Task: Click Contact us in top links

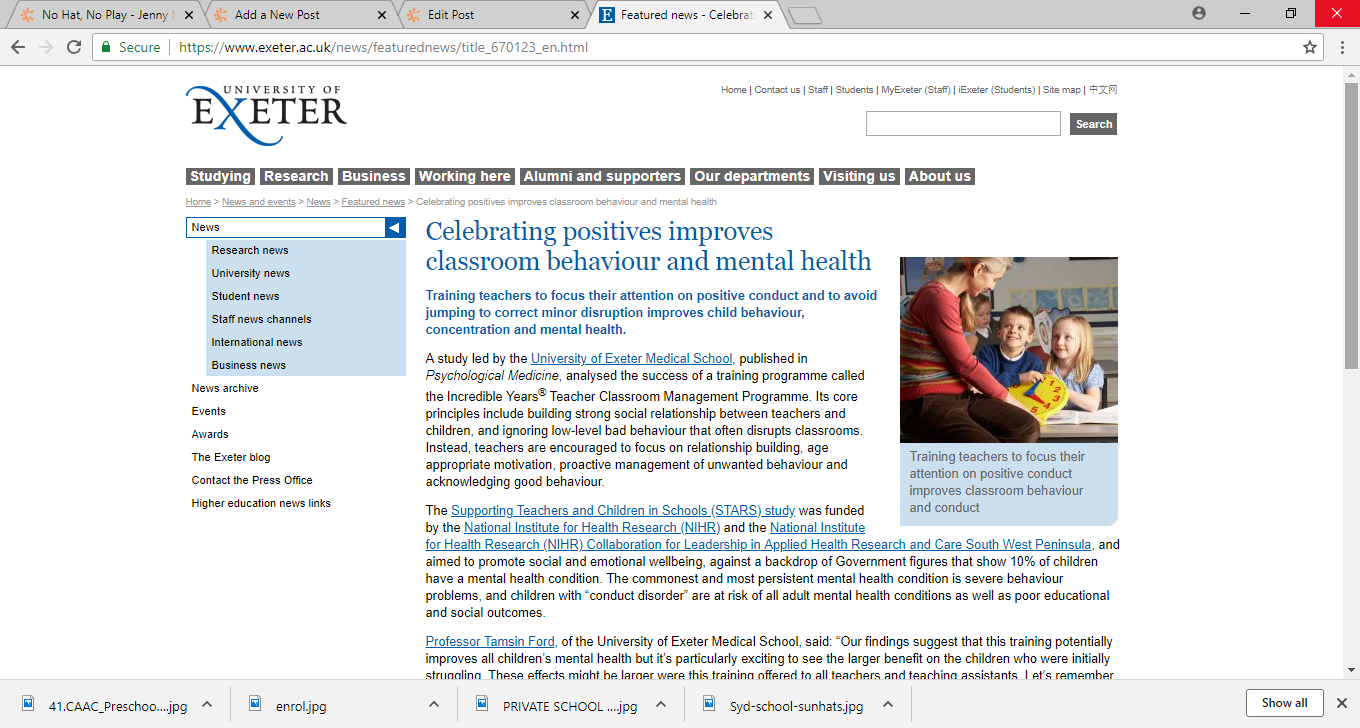Action: pos(777,90)
